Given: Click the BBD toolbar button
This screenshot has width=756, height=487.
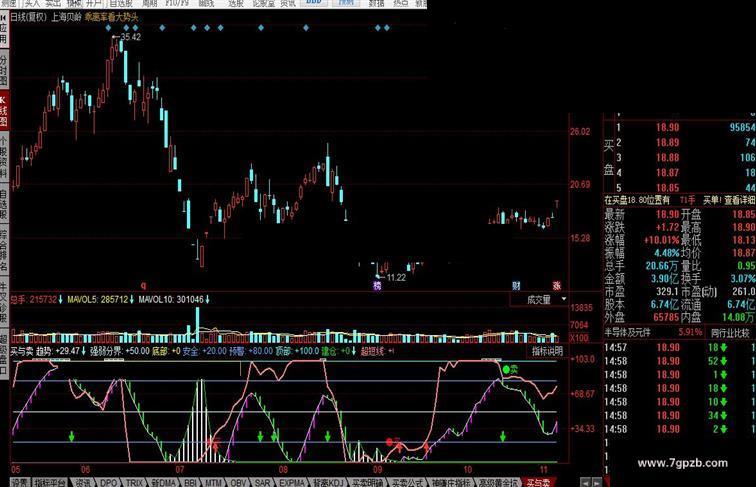Looking at the screenshot, I should pos(314,3).
